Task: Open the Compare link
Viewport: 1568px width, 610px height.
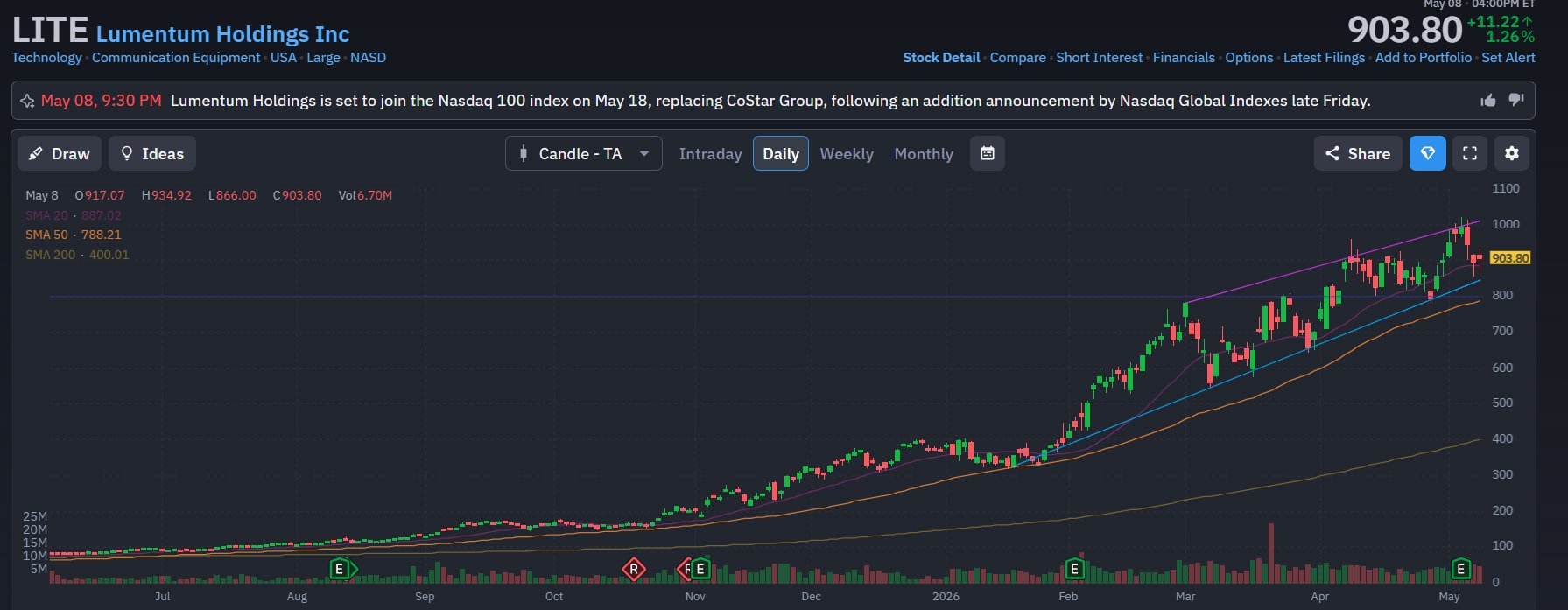Action: pos(1017,58)
